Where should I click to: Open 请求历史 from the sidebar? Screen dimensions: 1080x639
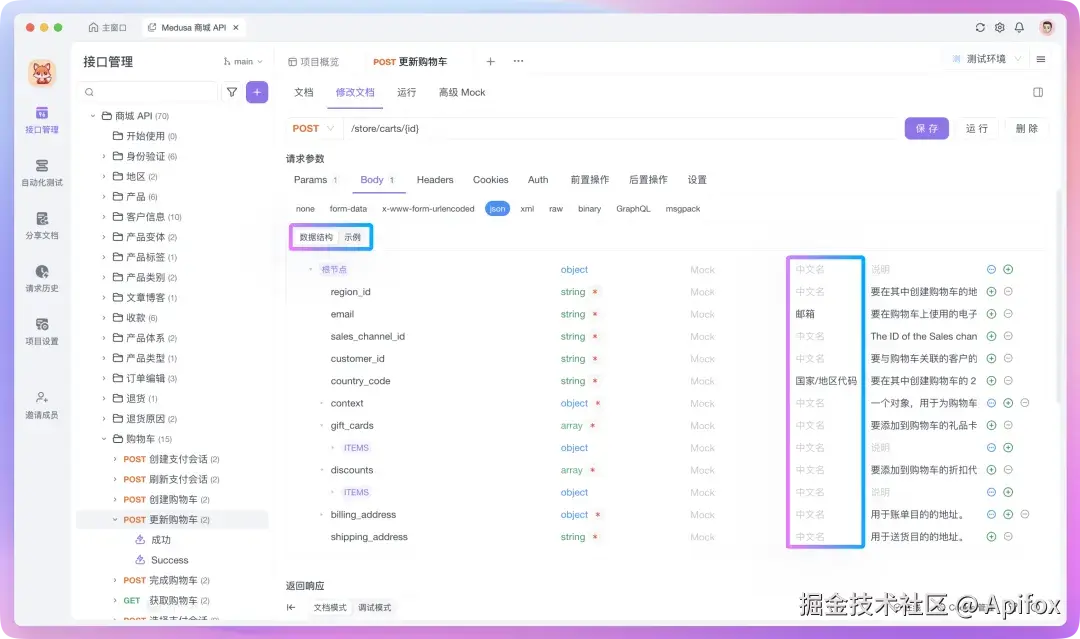click(x=41, y=278)
